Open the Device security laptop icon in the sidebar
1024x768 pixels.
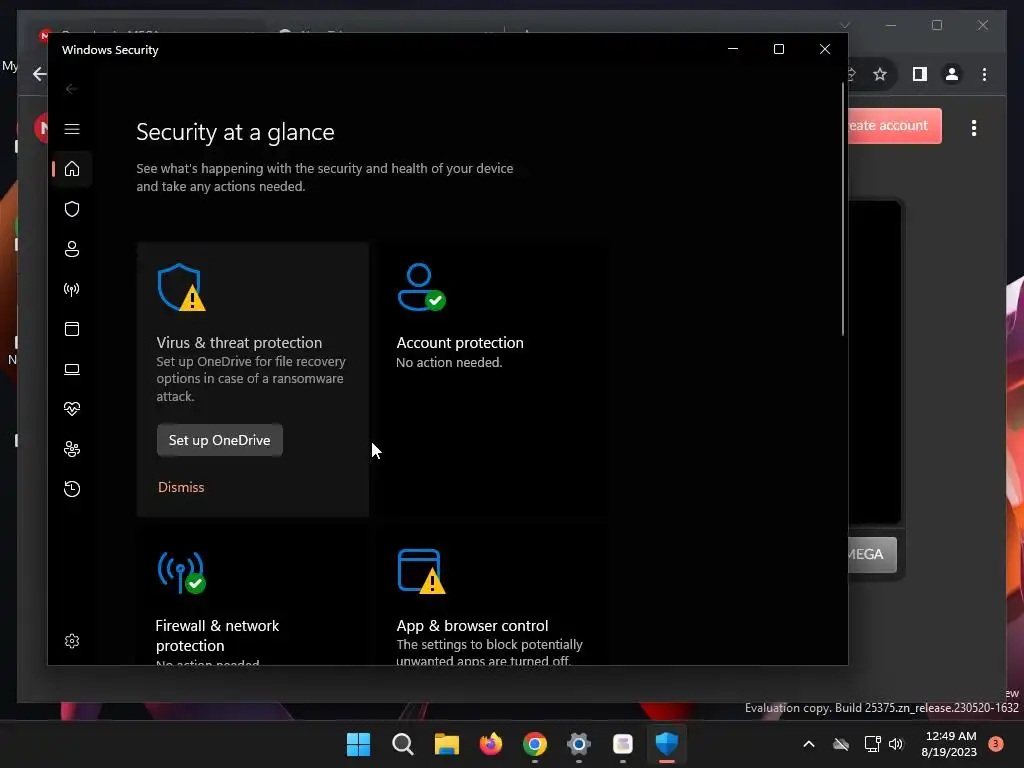(x=72, y=369)
